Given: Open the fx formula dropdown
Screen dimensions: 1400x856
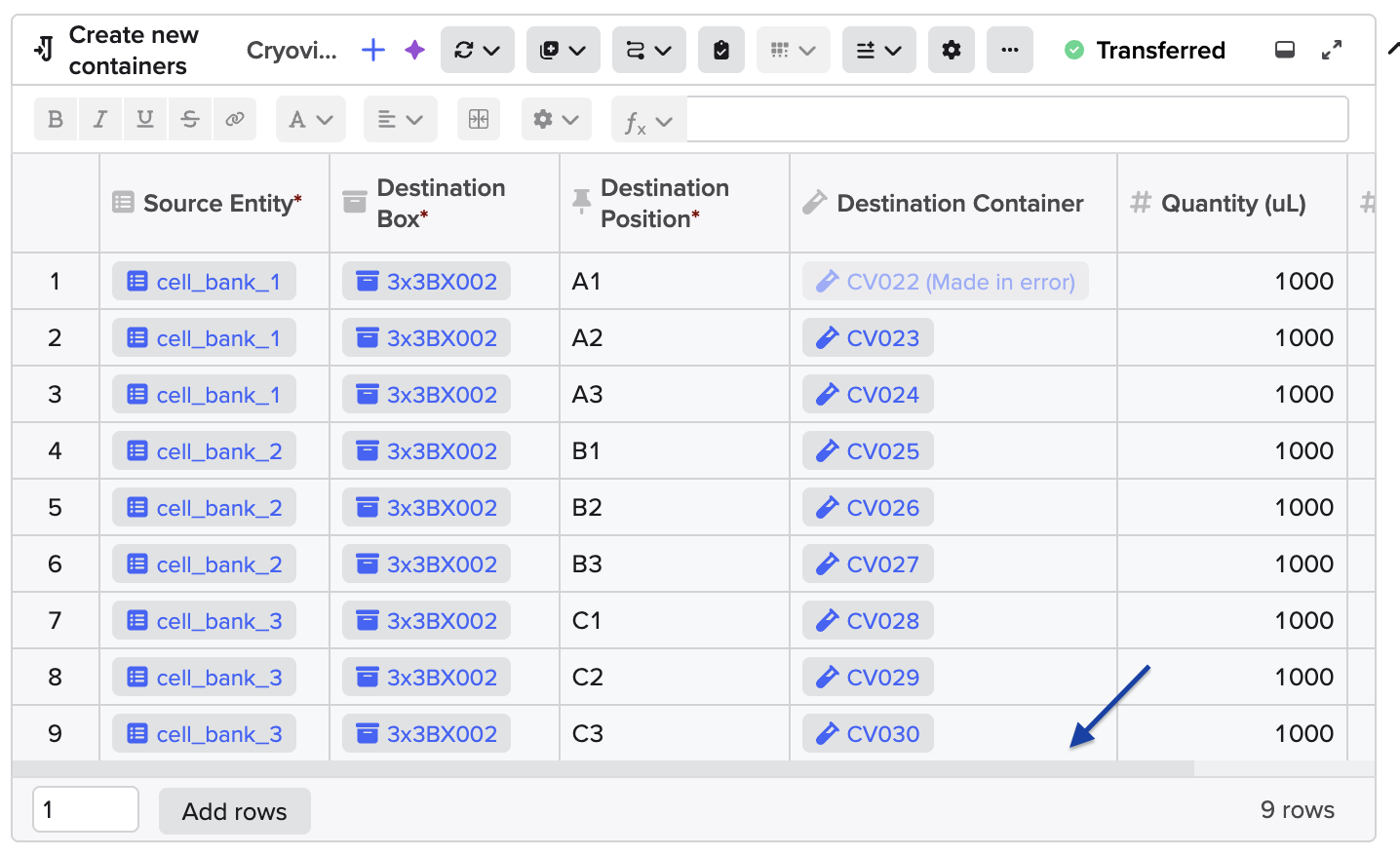Looking at the screenshot, I should tap(649, 121).
